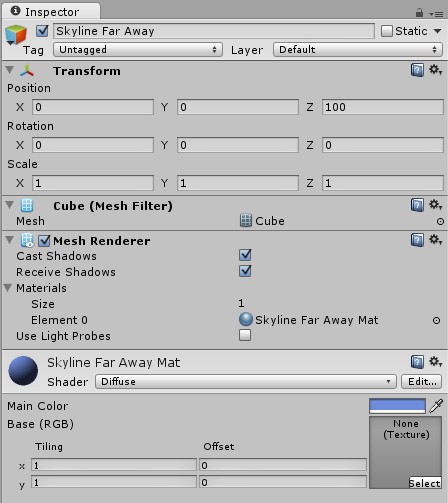The image size is (448, 503).
Task: Click the Scale Y field
Action: (x=238, y=183)
